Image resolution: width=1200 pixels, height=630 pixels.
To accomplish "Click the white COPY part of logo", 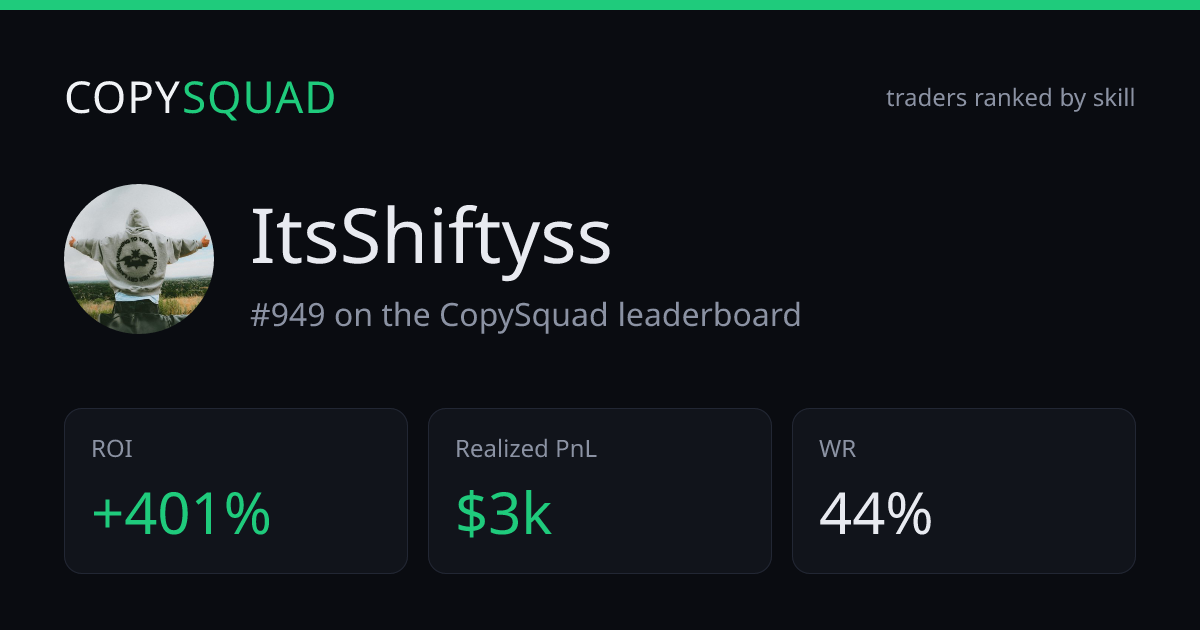I will click(123, 98).
